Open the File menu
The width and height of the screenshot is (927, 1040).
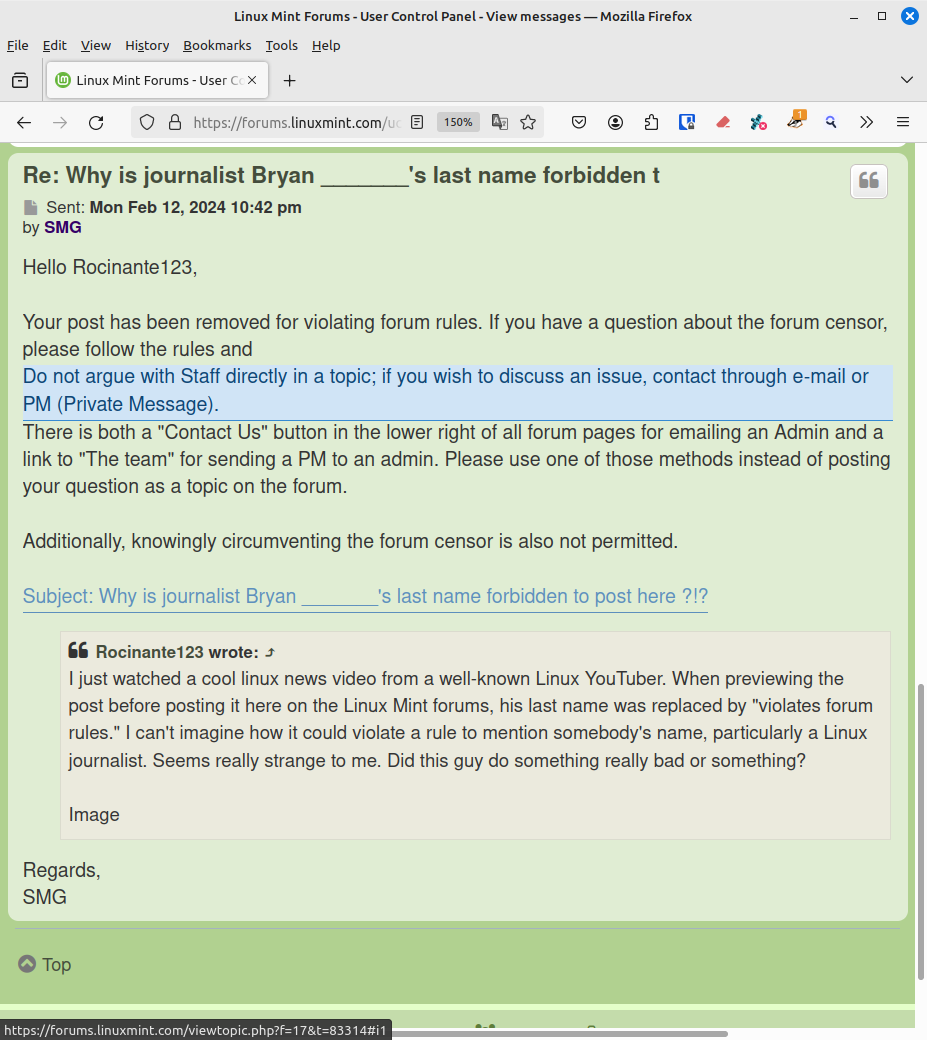click(17, 45)
